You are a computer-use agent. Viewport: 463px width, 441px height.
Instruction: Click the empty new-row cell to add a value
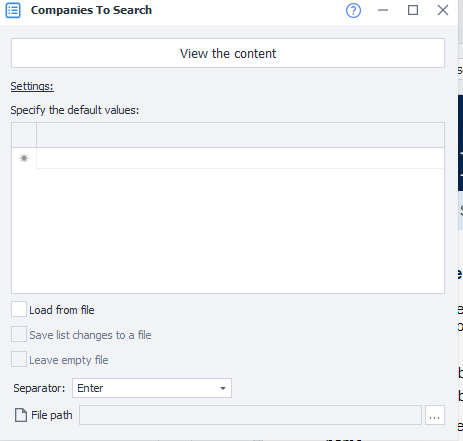coord(240,158)
